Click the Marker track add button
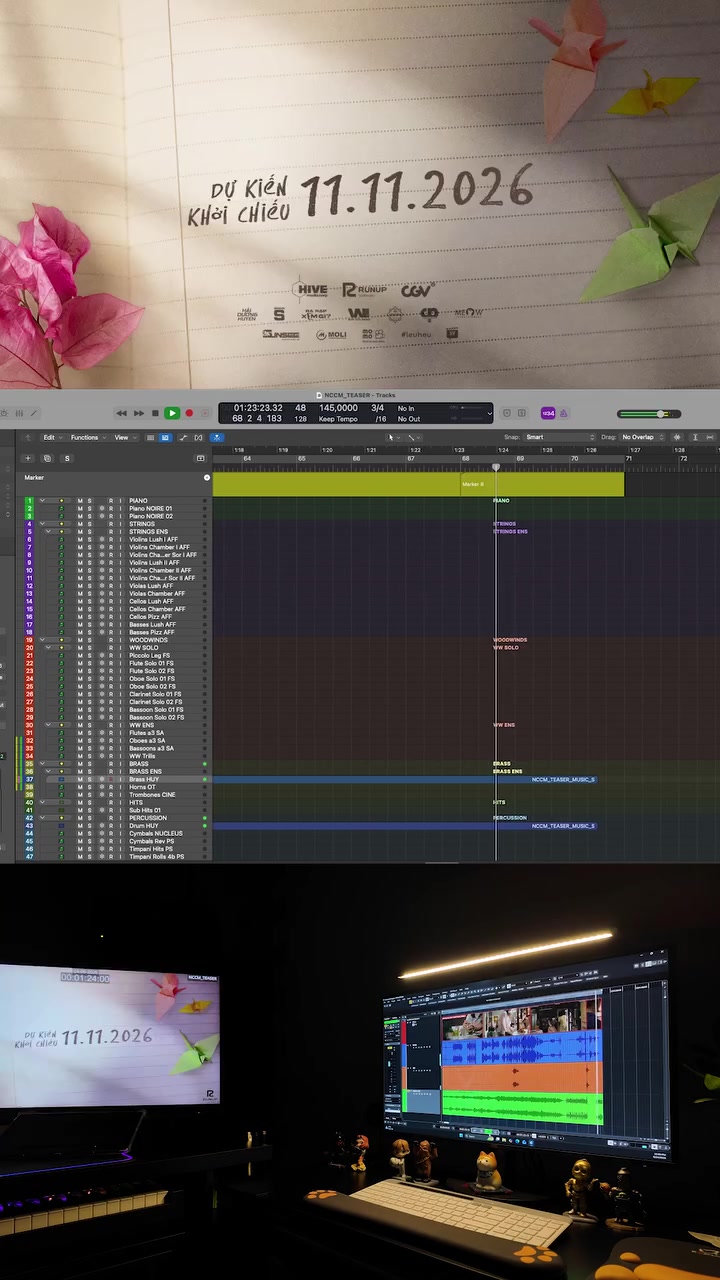 point(207,477)
